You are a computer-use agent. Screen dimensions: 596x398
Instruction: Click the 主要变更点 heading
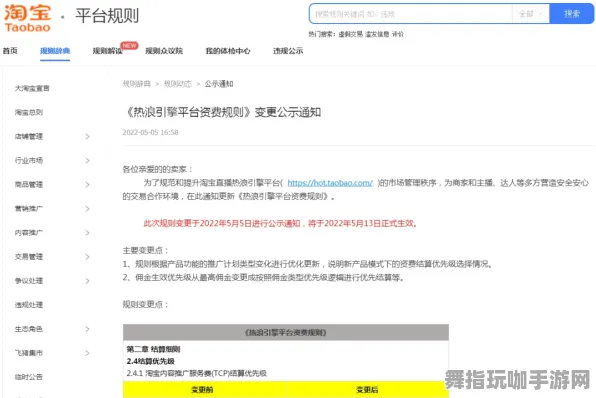145,250
